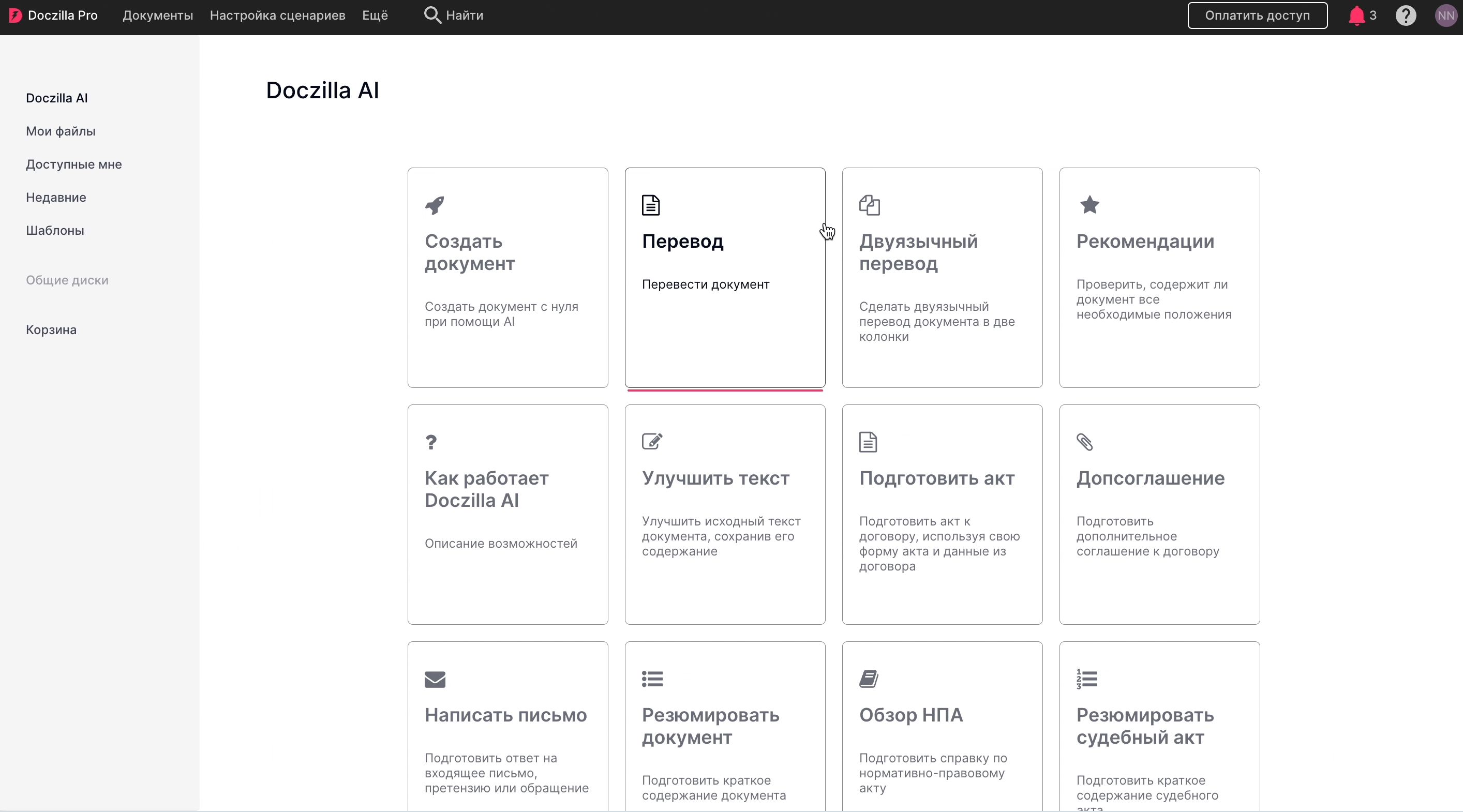Screen dimensions: 1463x812
Task: Click the document icon on Перевод card
Action: point(651,205)
